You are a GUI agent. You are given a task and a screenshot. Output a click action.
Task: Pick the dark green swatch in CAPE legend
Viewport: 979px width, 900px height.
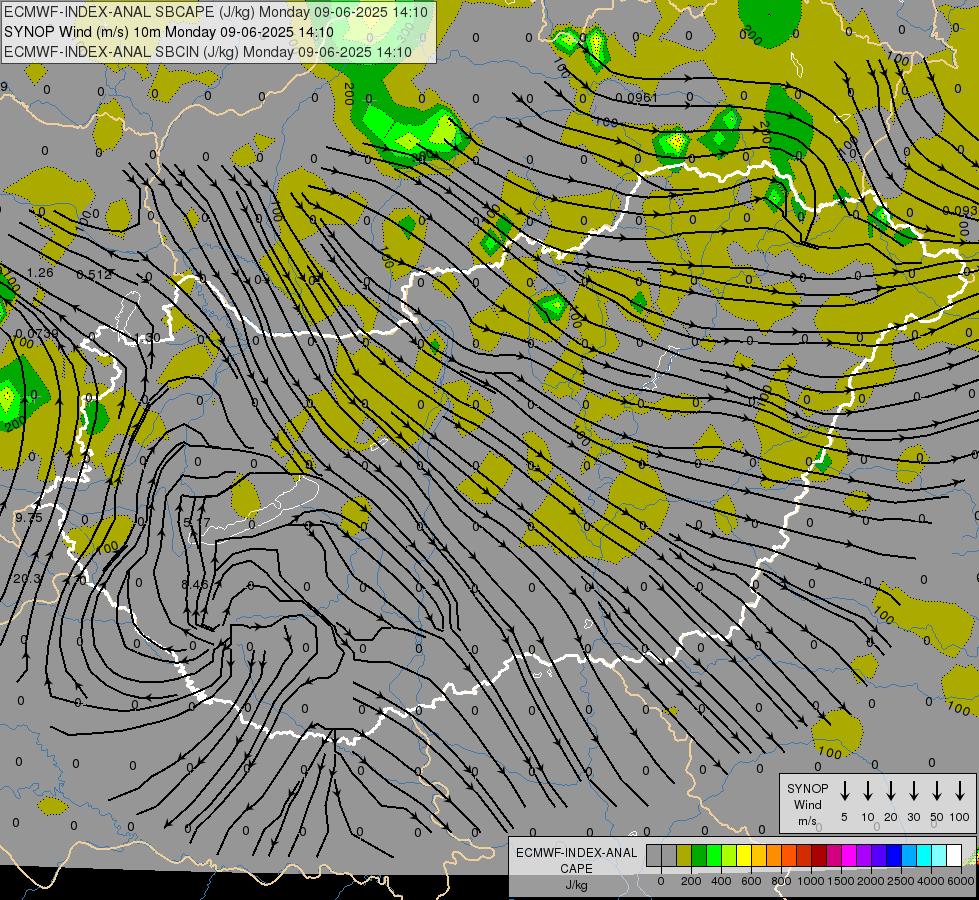(699, 855)
